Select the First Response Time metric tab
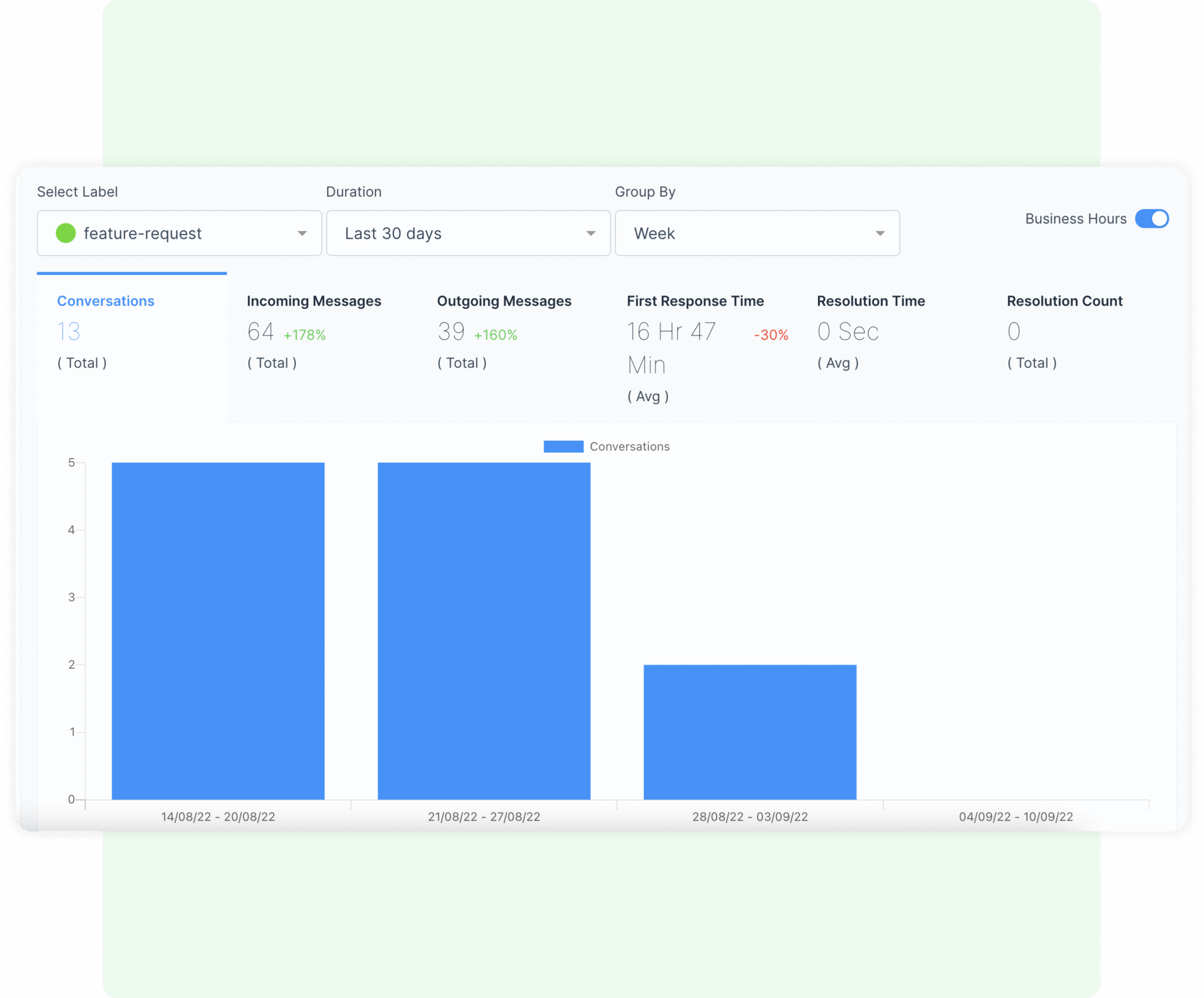Viewport: 1204px width, 998px height. [702, 348]
